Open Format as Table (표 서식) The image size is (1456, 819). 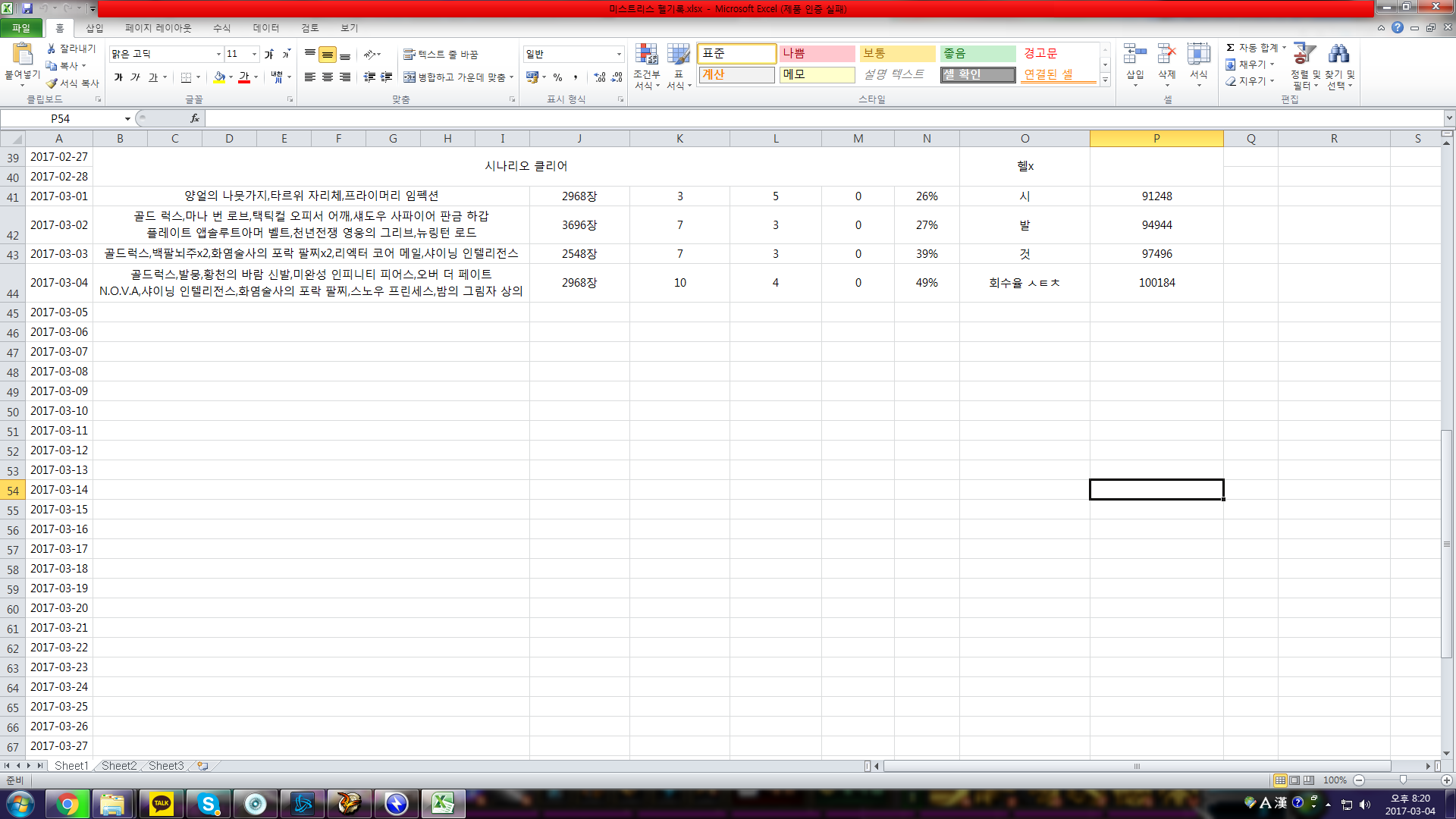point(679,67)
